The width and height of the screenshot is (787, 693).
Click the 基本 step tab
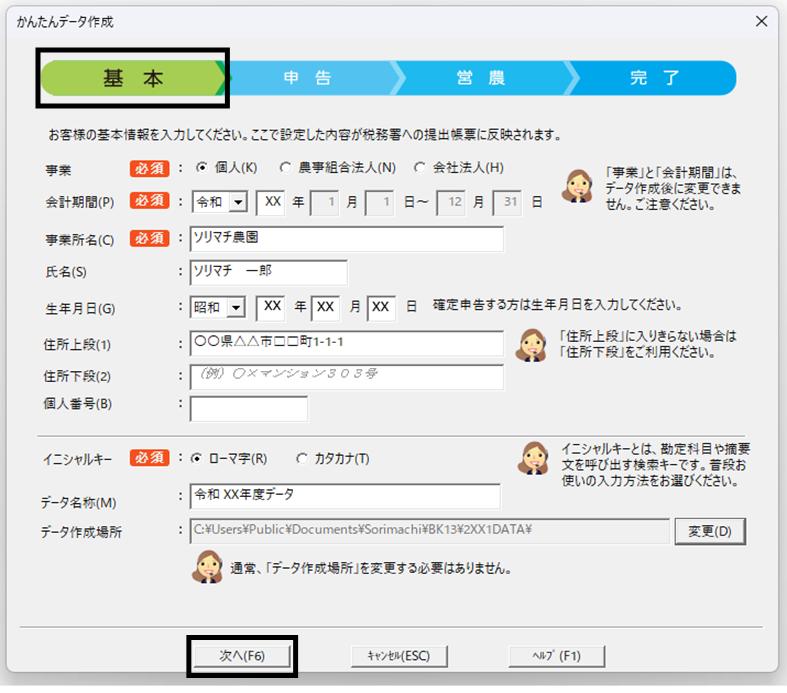133,78
